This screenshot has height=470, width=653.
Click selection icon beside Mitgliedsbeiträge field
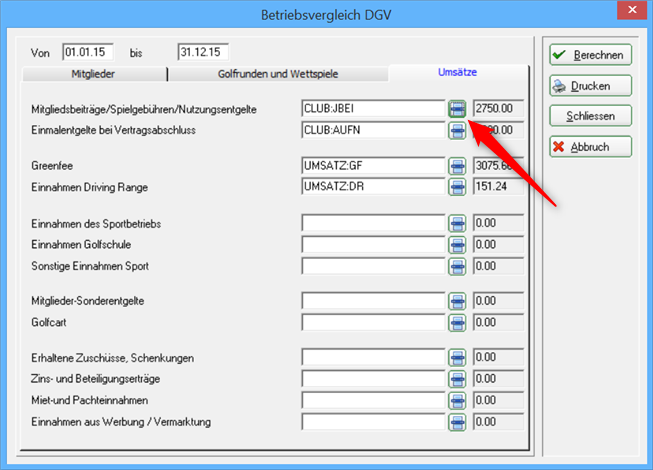457,108
